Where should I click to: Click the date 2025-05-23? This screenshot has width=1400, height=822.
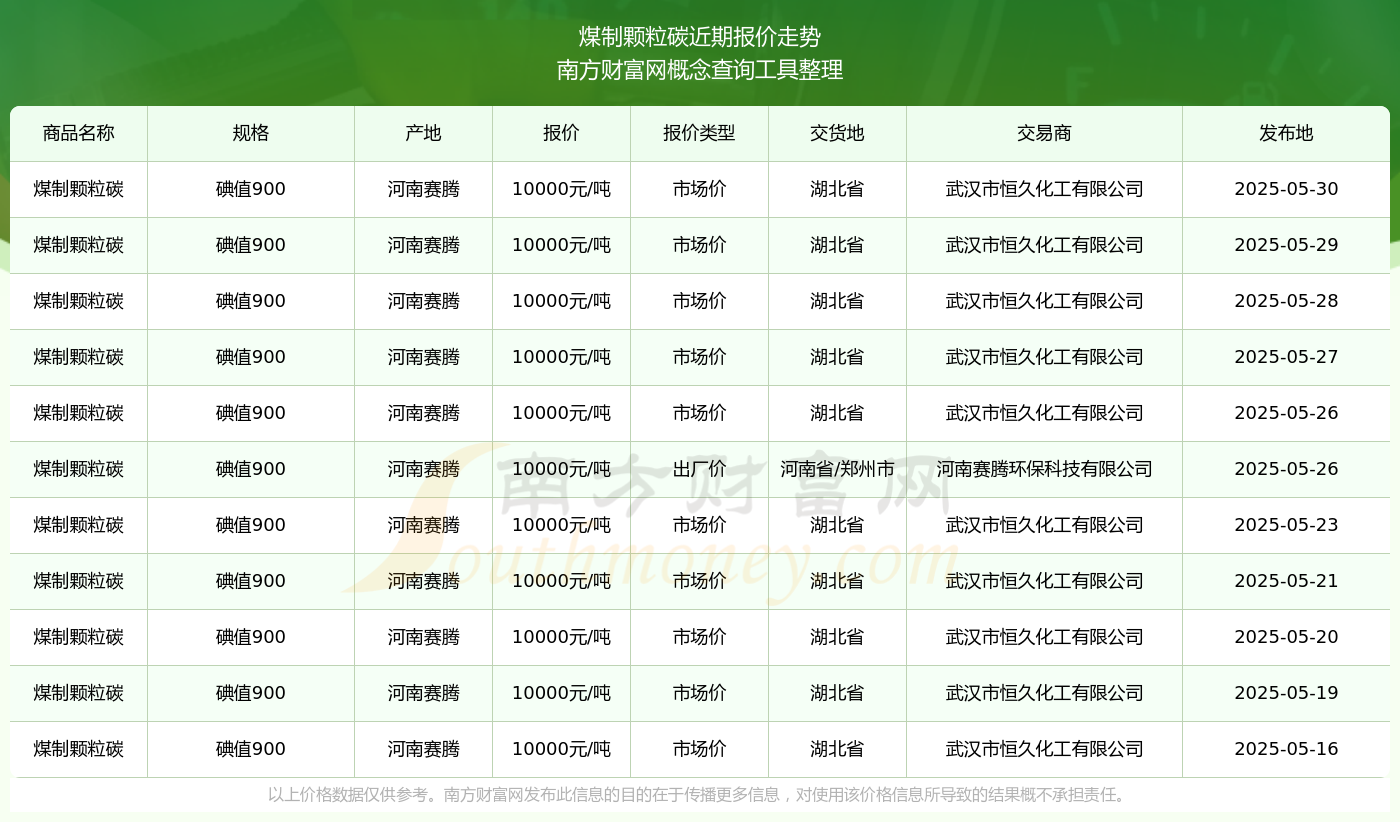point(1286,525)
